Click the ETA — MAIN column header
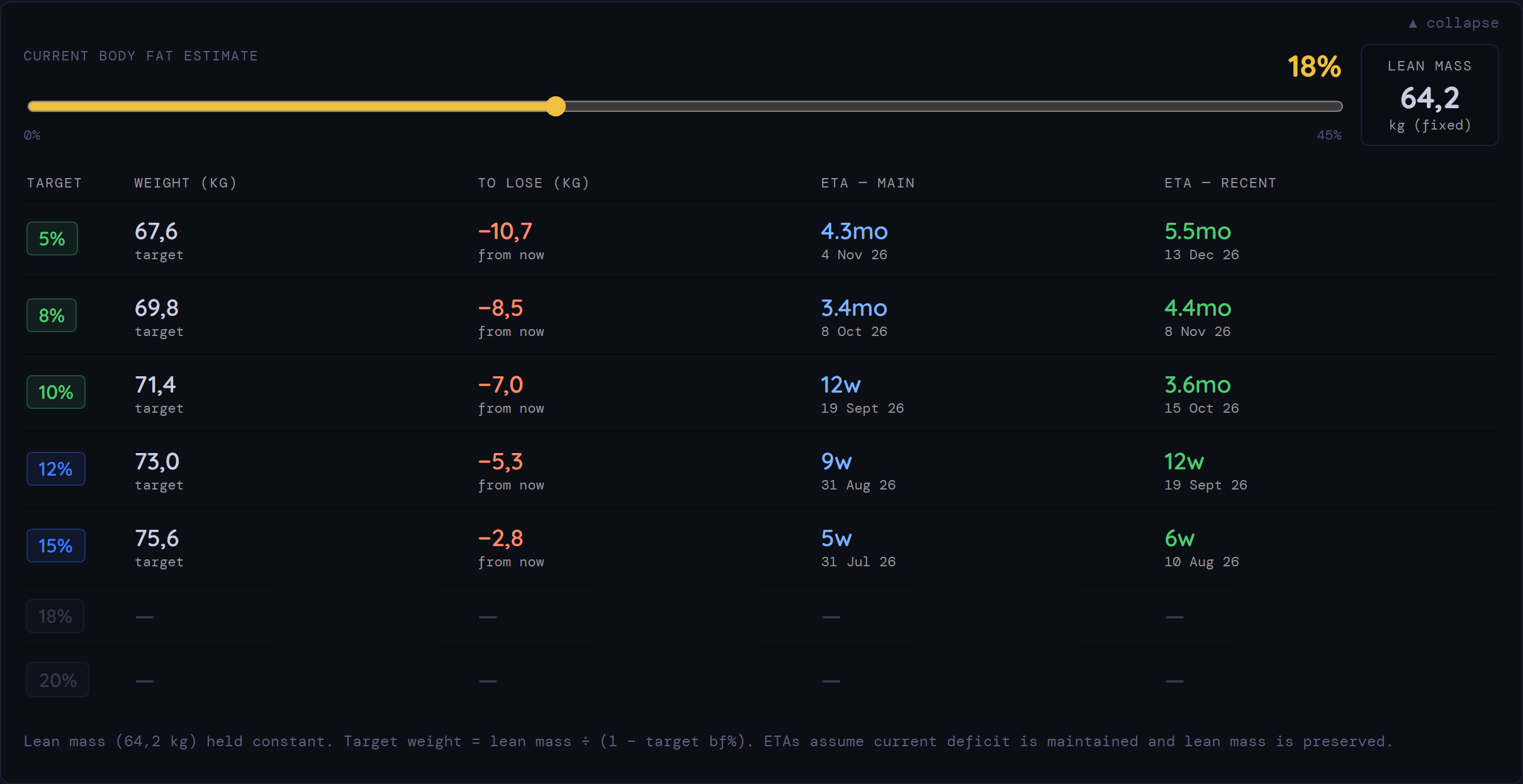Image resolution: width=1523 pixels, height=784 pixels. pos(868,183)
